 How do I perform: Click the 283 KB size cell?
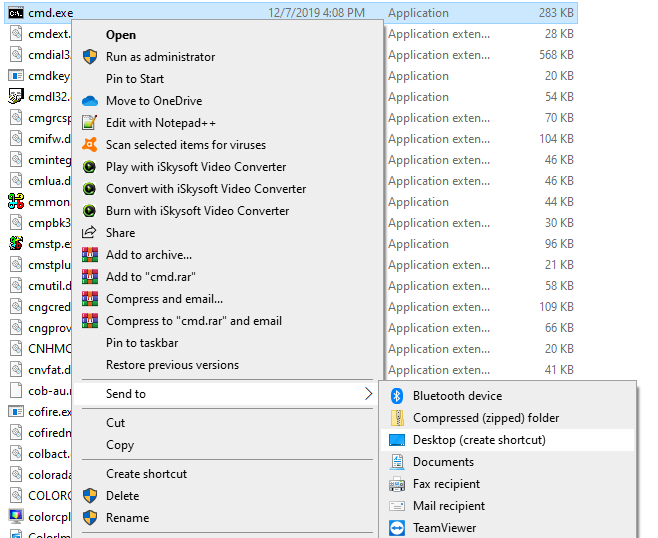coord(556,13)
